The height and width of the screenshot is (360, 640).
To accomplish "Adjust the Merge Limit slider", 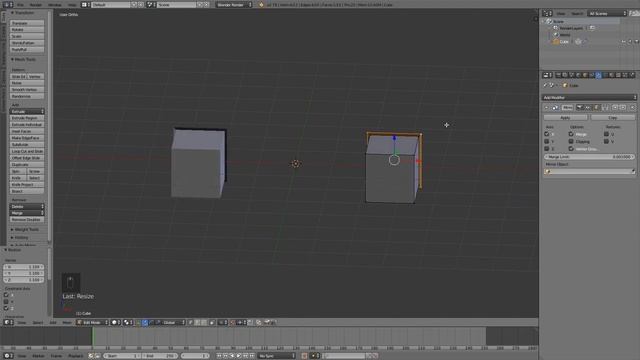I will [x=589, y=157].
